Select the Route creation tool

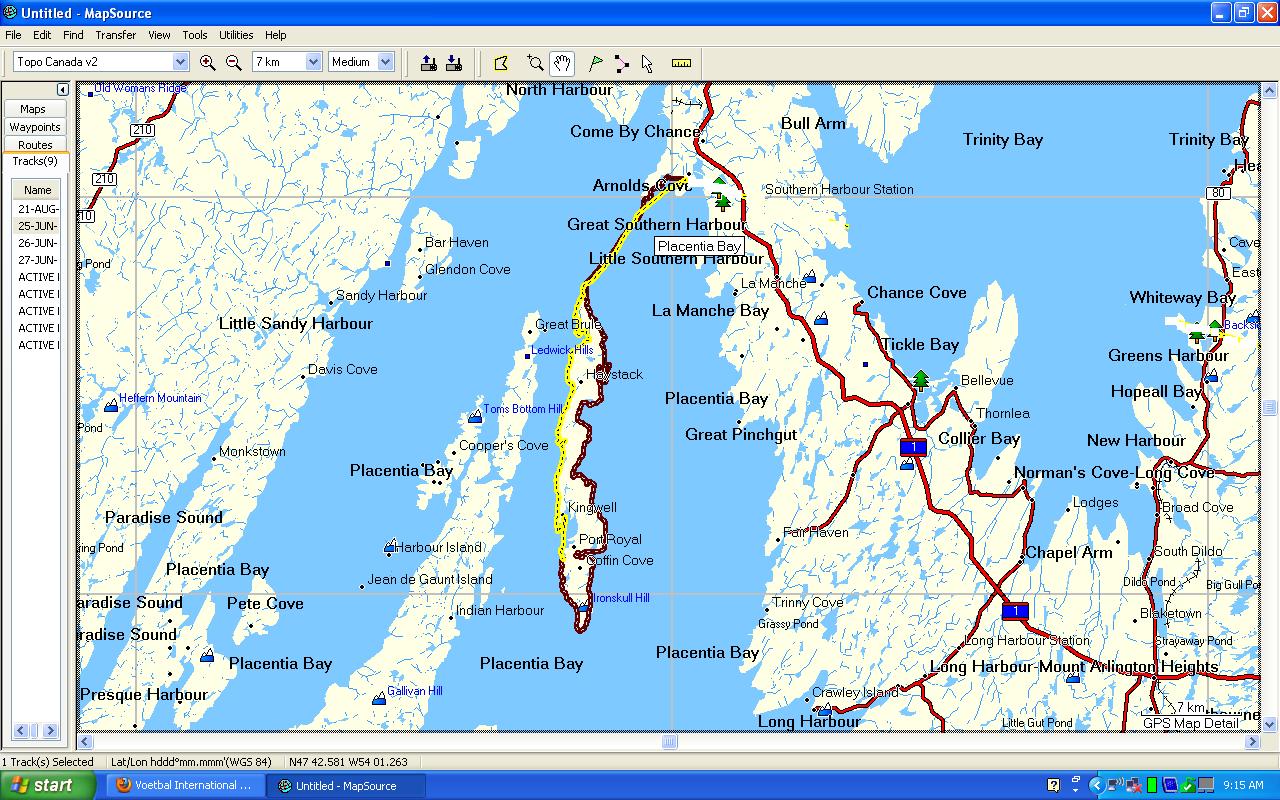[x=621, y=62]
